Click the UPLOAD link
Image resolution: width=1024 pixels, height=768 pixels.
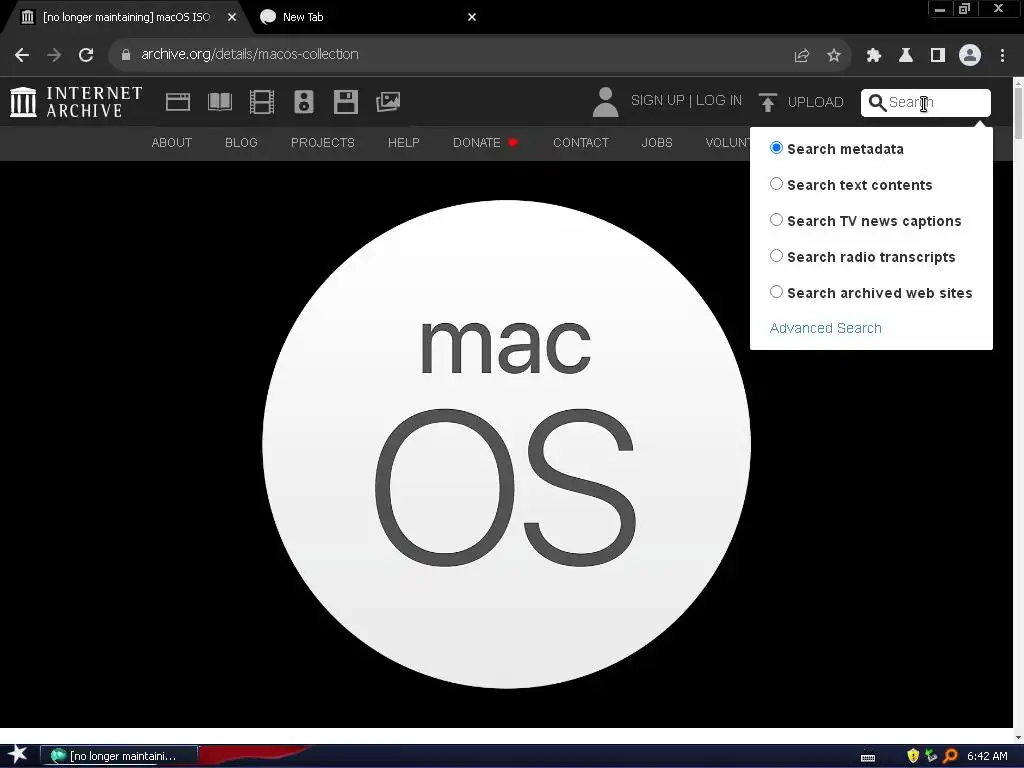point(815,102)
